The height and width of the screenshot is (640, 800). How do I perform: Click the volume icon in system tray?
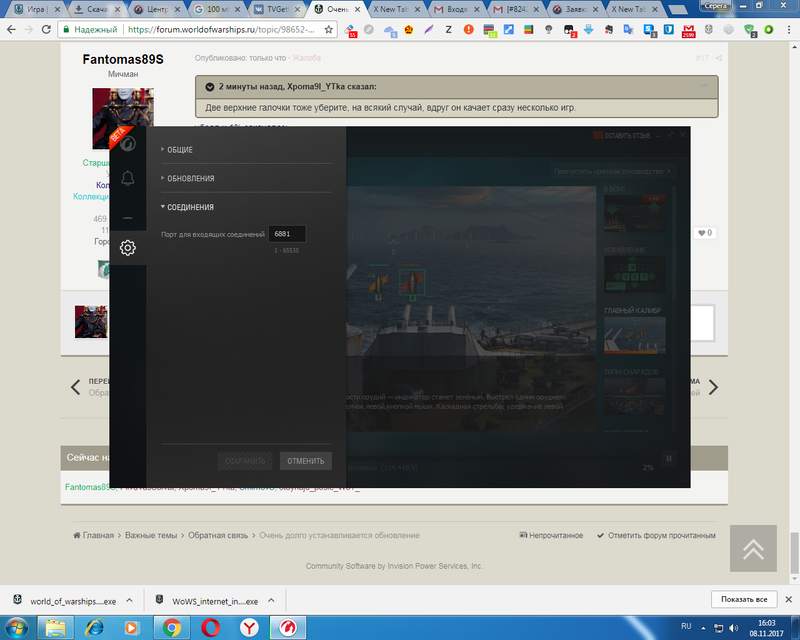pos(734,628)
